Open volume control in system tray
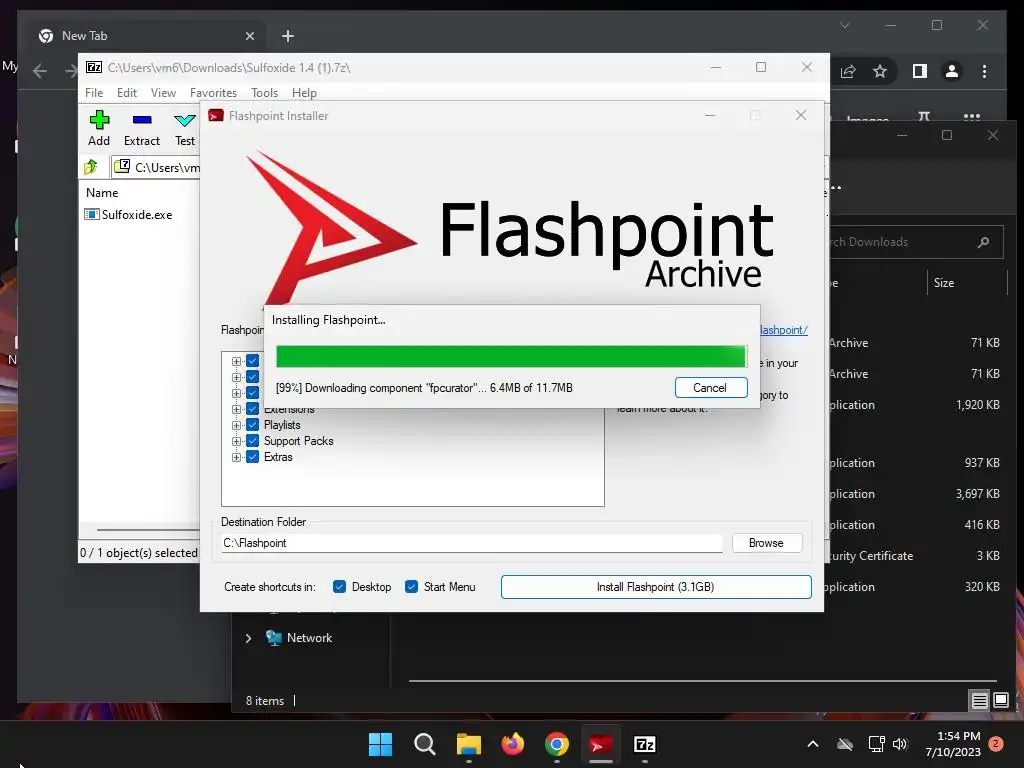The image size is (1024, 768). click(x=900, y=744)
